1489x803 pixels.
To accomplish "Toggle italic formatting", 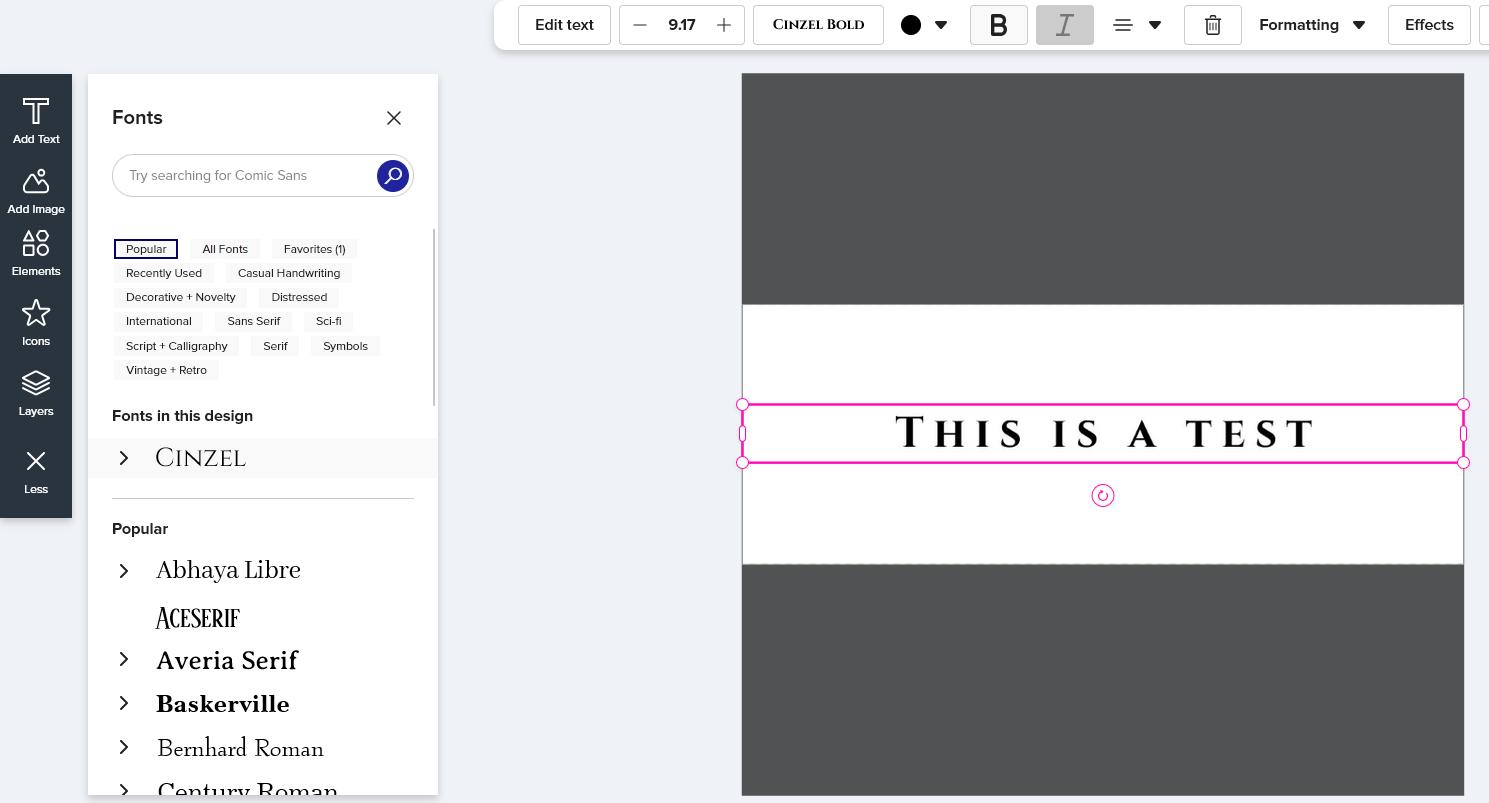I will (x=1065, y=25).
